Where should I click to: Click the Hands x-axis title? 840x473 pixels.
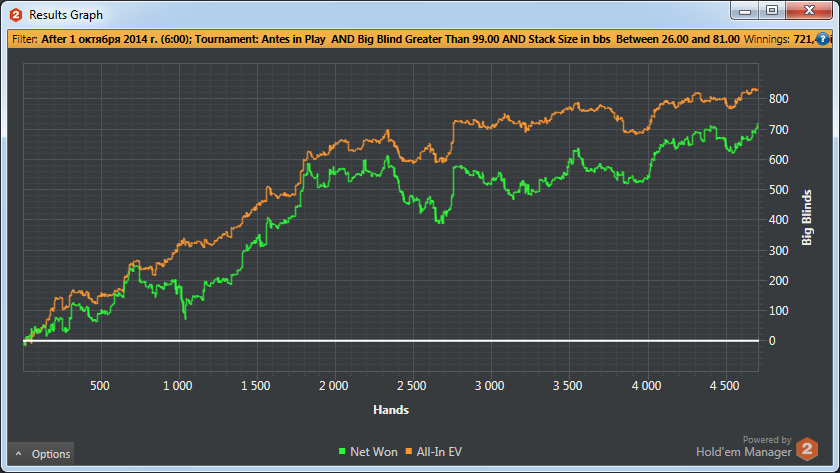390,410
